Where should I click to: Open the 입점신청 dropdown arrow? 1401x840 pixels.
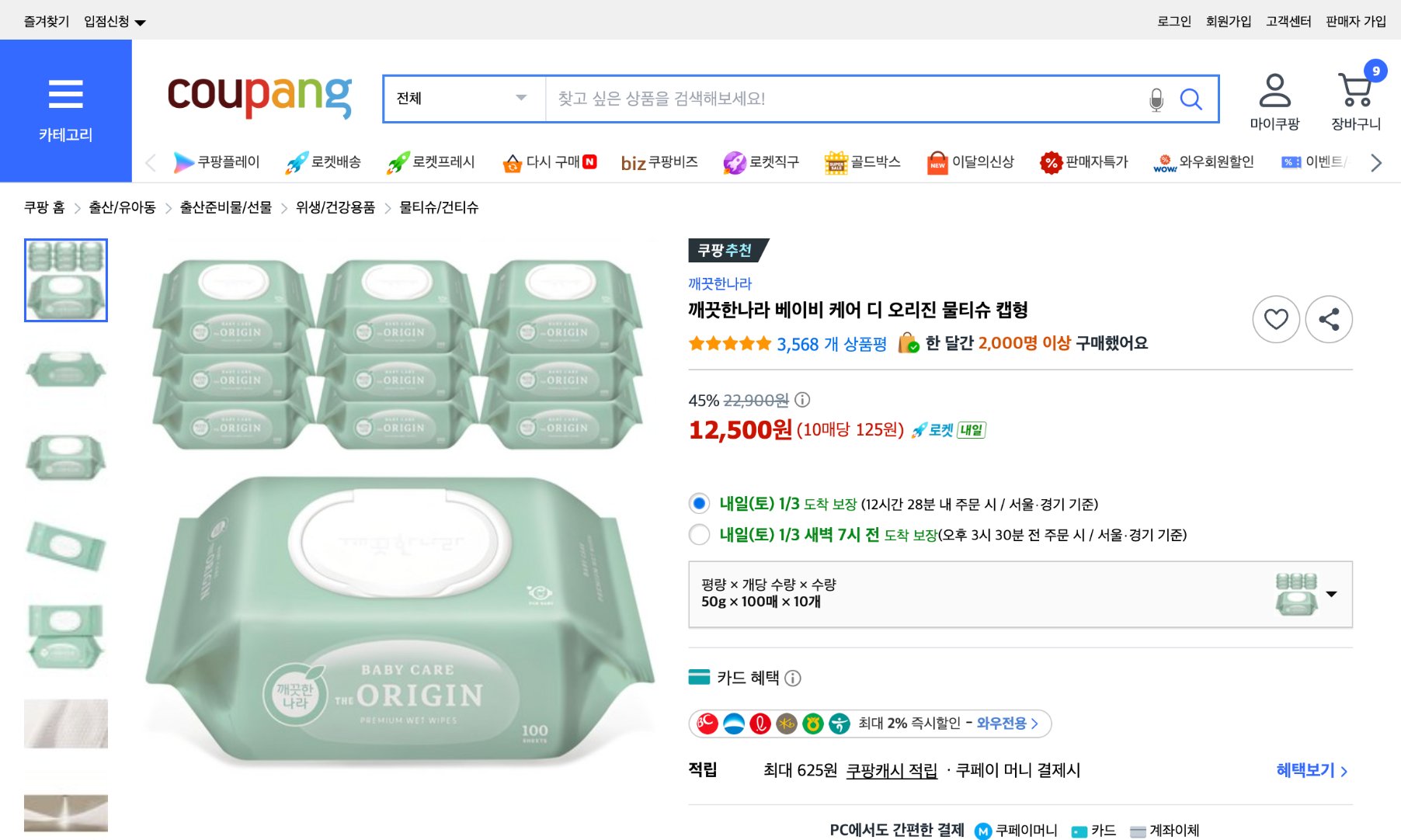tap(141, 21)
